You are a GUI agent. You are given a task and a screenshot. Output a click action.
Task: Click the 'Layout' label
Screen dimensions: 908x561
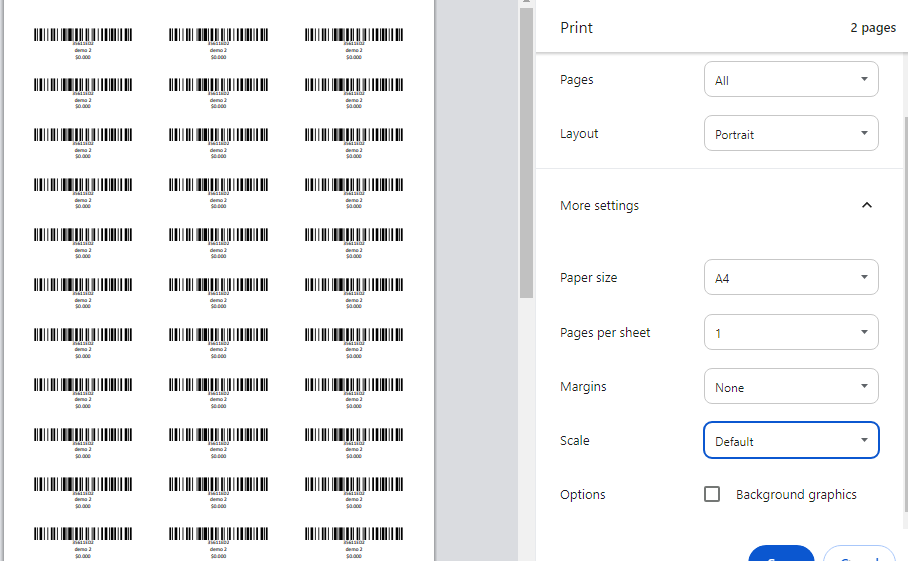(x=579, y=134)
